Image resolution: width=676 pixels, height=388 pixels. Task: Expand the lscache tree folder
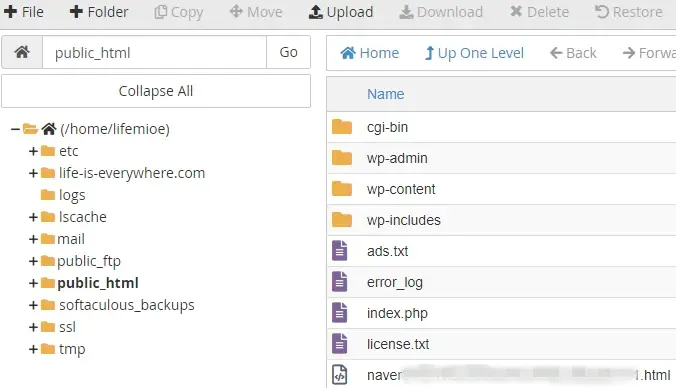pyautogui.click(x=33, y=217)
